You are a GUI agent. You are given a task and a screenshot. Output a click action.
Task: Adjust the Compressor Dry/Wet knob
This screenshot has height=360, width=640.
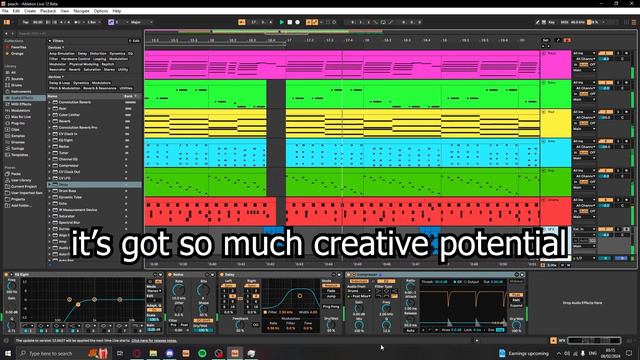click(516, 325)
